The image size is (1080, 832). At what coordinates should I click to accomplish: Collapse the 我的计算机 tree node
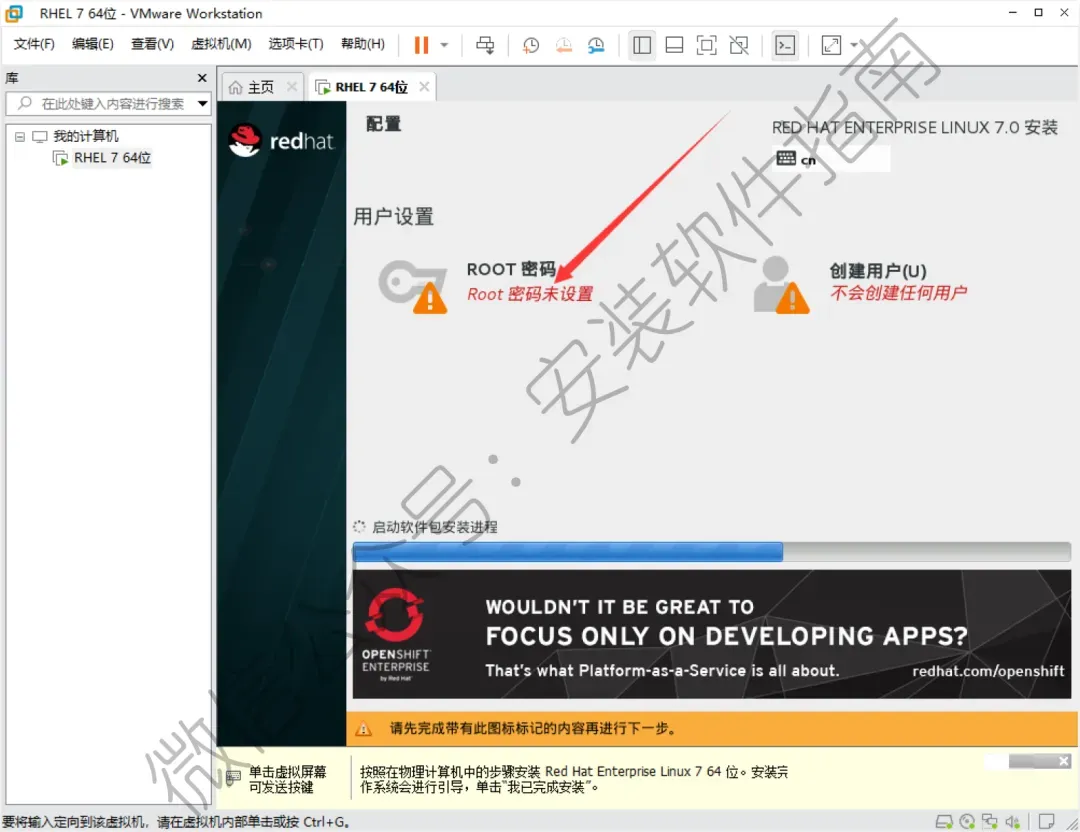(20, 136)
